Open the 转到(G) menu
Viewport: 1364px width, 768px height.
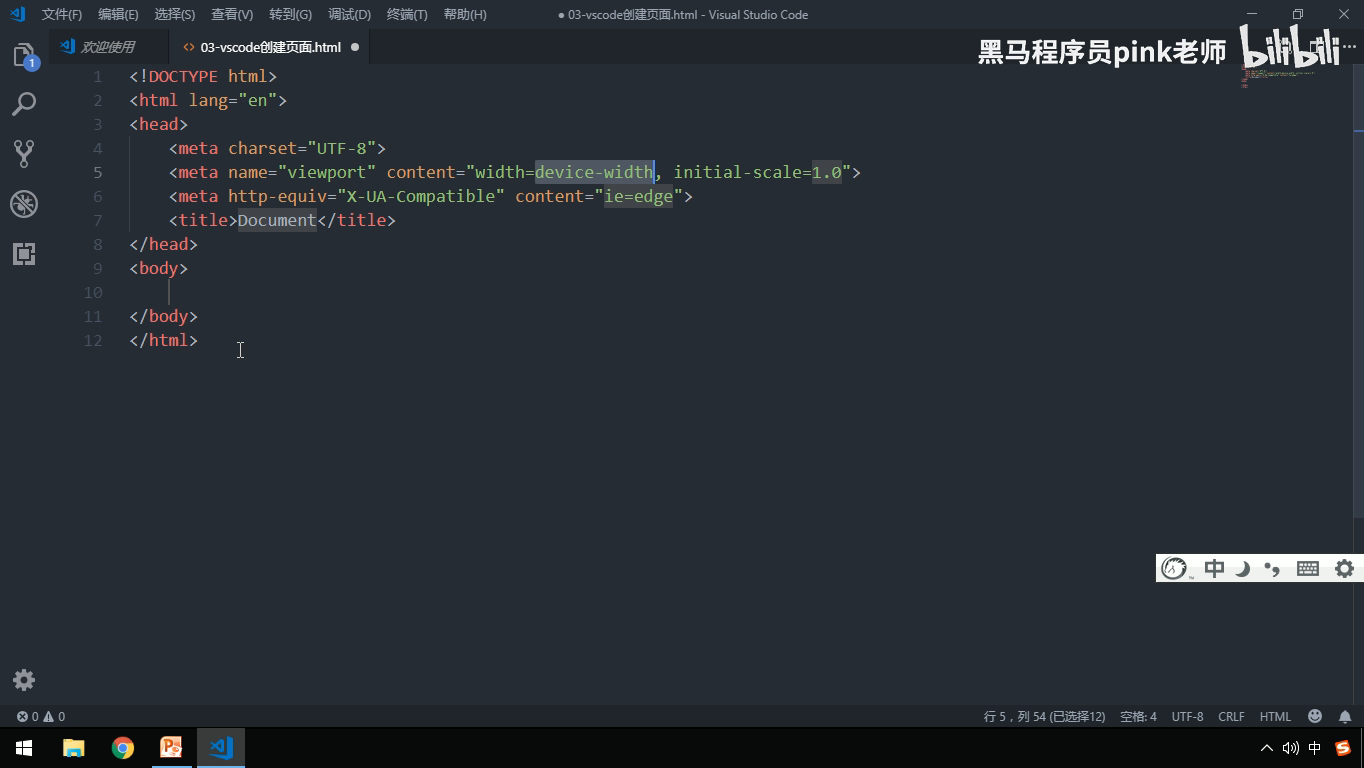[x=290, y=14]
